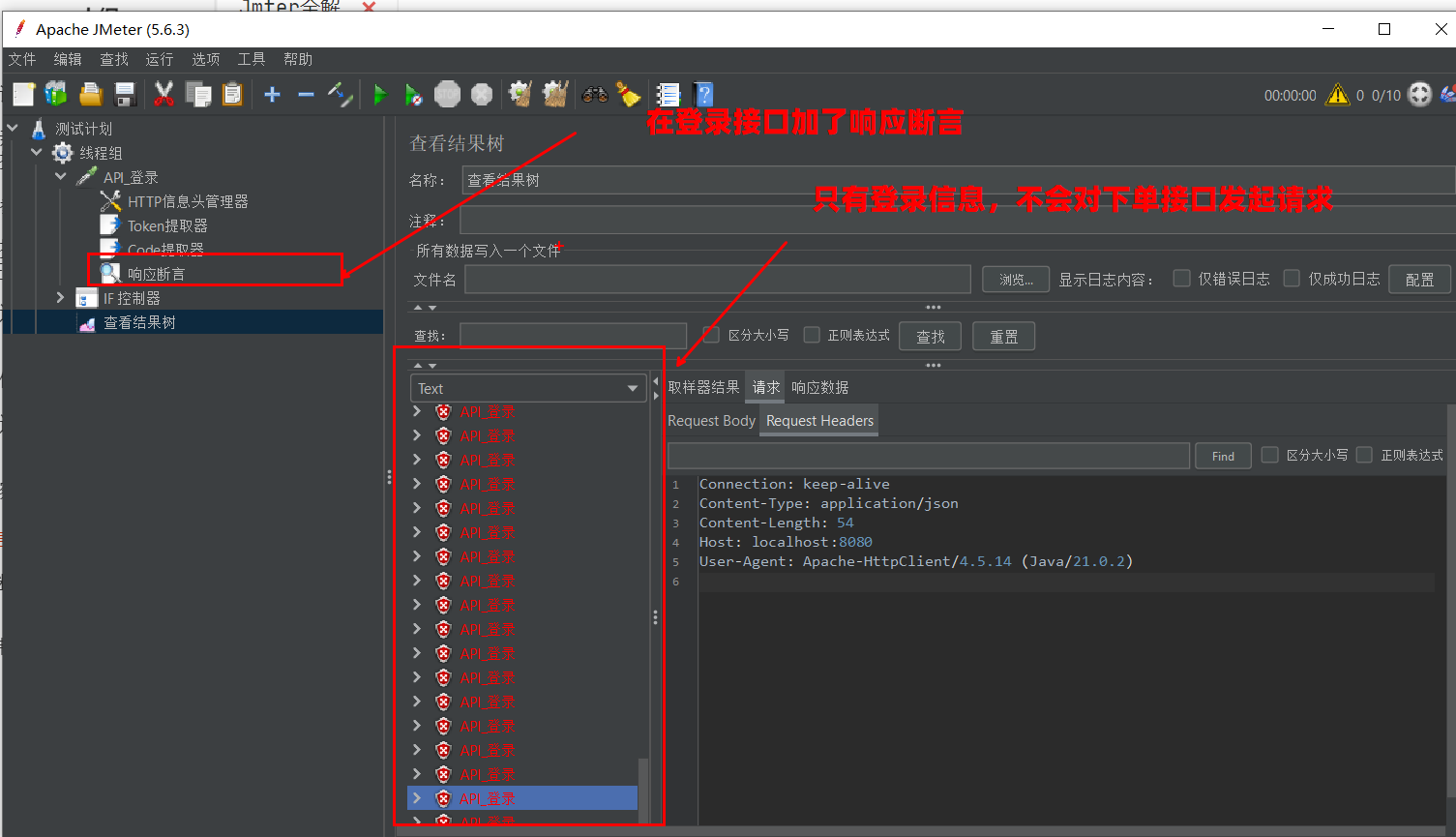The image size is (1456, 837).
Task: Click the 文件名 input field
Action: click(717, 280)
